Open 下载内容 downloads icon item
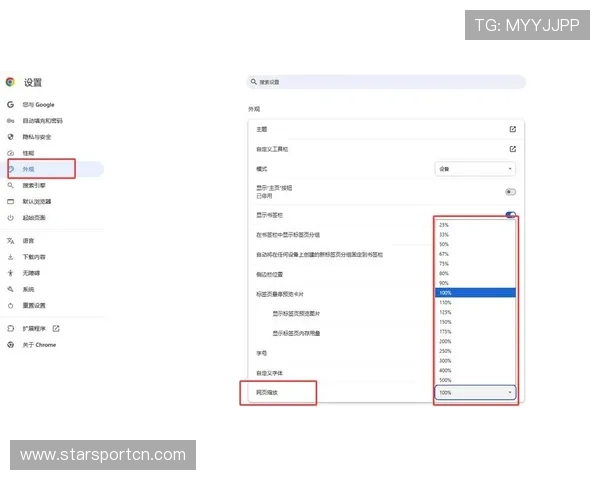The image size is (600, 480). (x=10, y=257)
